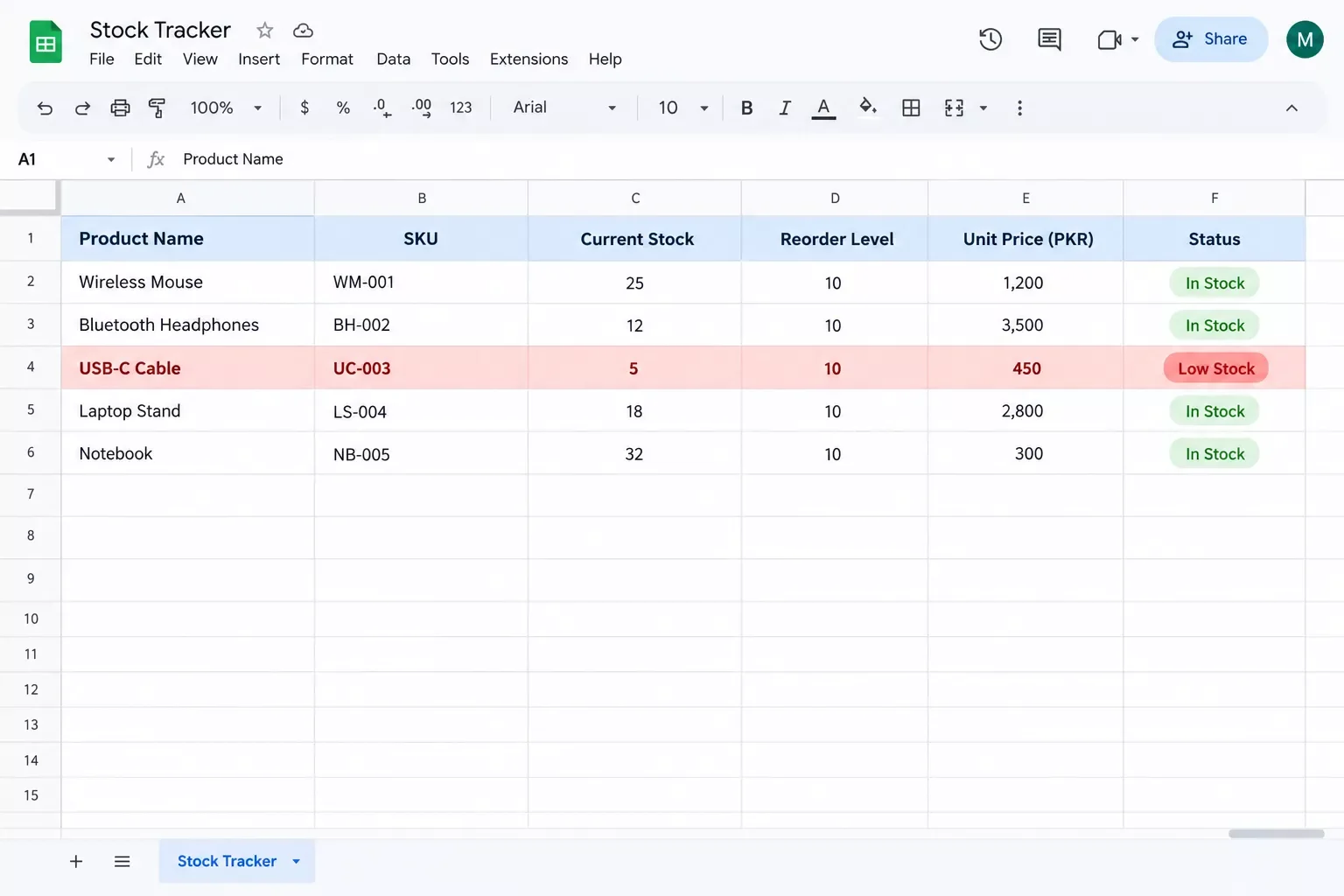The width and height of the screenshot is (1344, 896).
Task: Open the M account avatar
Action: 1305,39
